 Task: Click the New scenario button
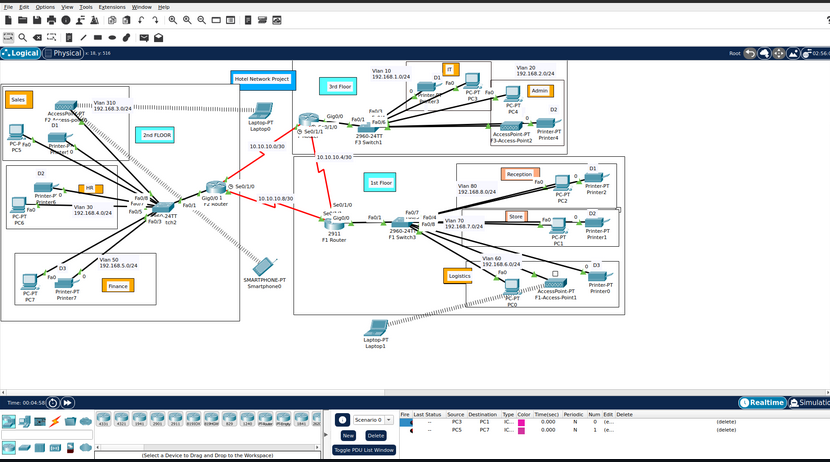(348, 436)
